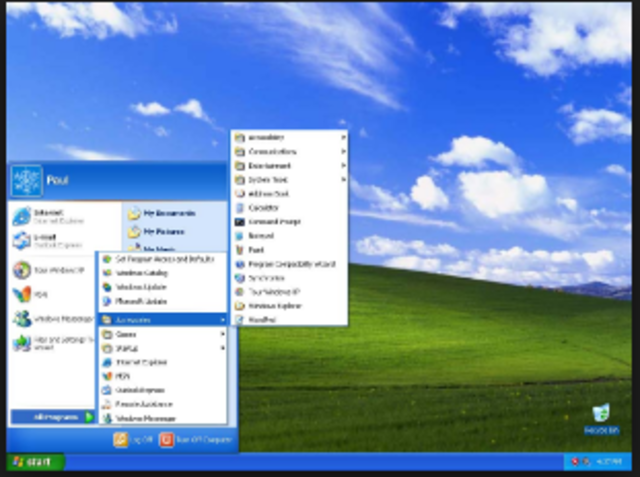
Task: Expand the Communications submenu folder
Action: click(x=289, y=152)
